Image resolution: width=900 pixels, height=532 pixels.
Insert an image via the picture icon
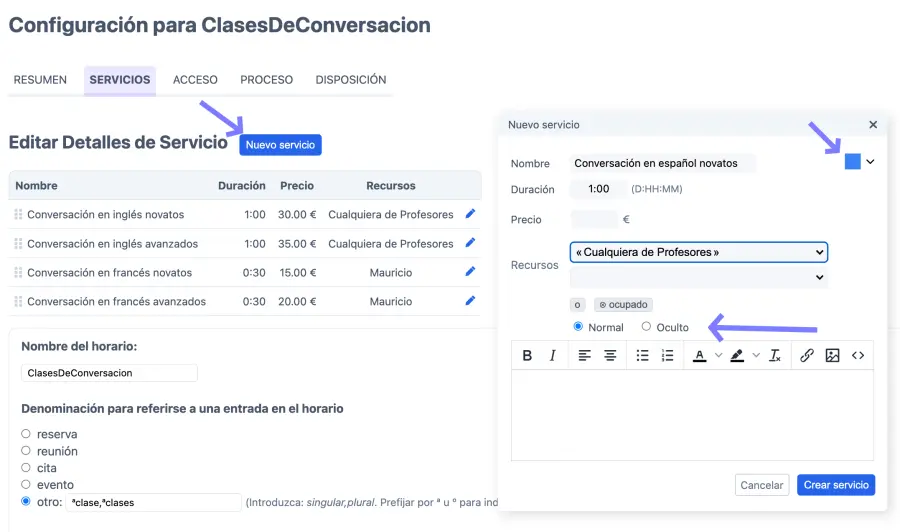point(832,355)
